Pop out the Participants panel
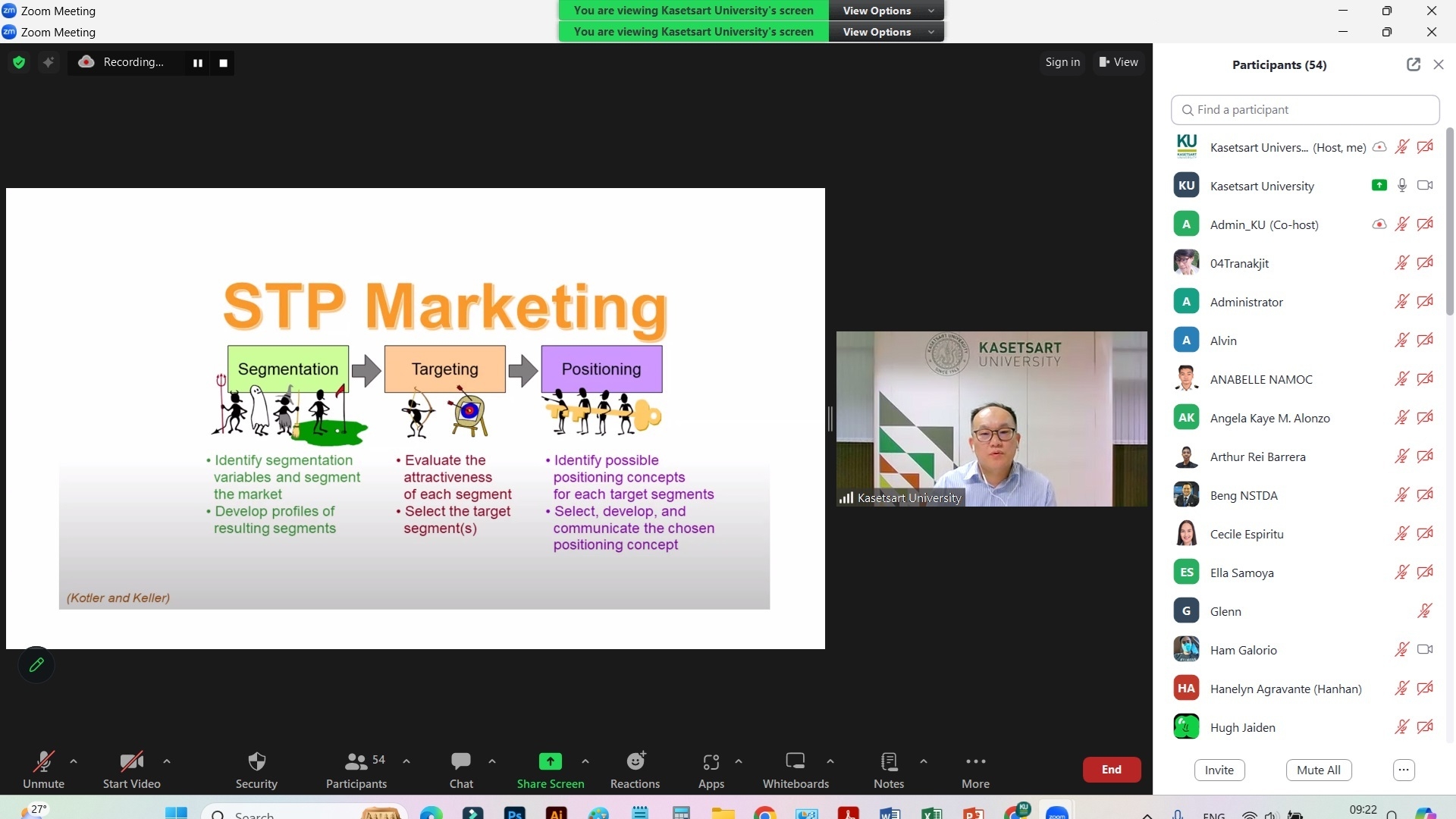 click(x=1413, y=64)
